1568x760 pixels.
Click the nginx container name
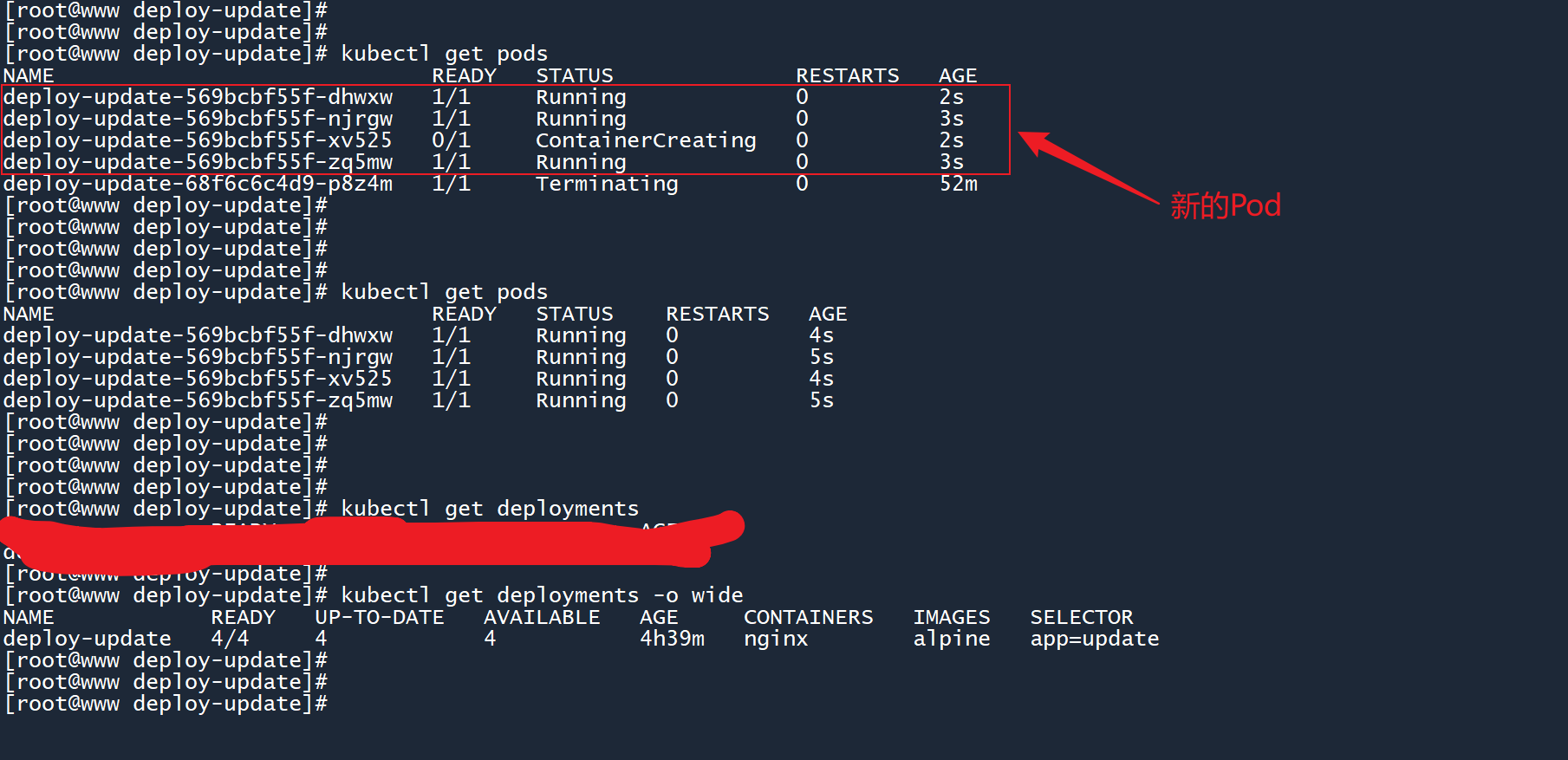(x=776, y=639)
